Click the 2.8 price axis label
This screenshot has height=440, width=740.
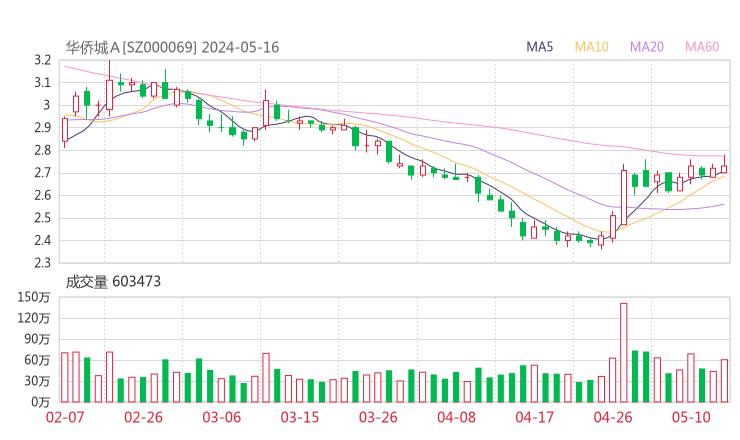tap(42, 150)
